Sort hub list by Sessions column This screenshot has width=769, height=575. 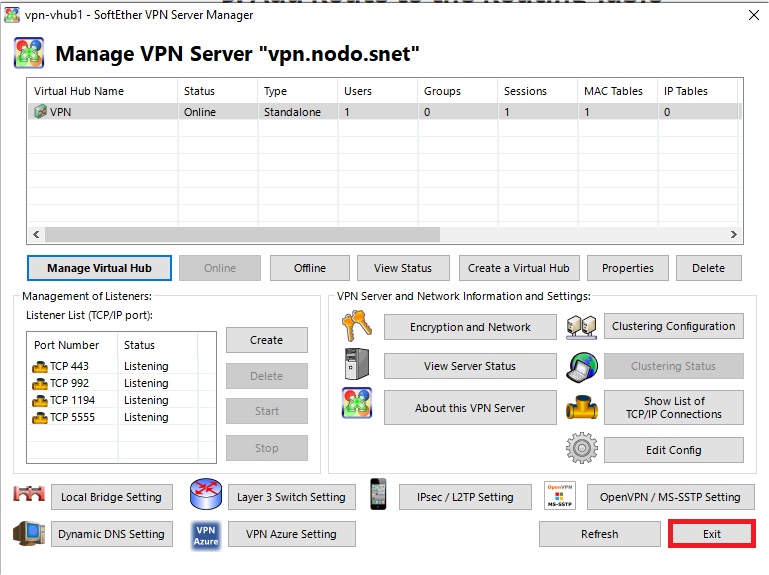click(538, 91)
